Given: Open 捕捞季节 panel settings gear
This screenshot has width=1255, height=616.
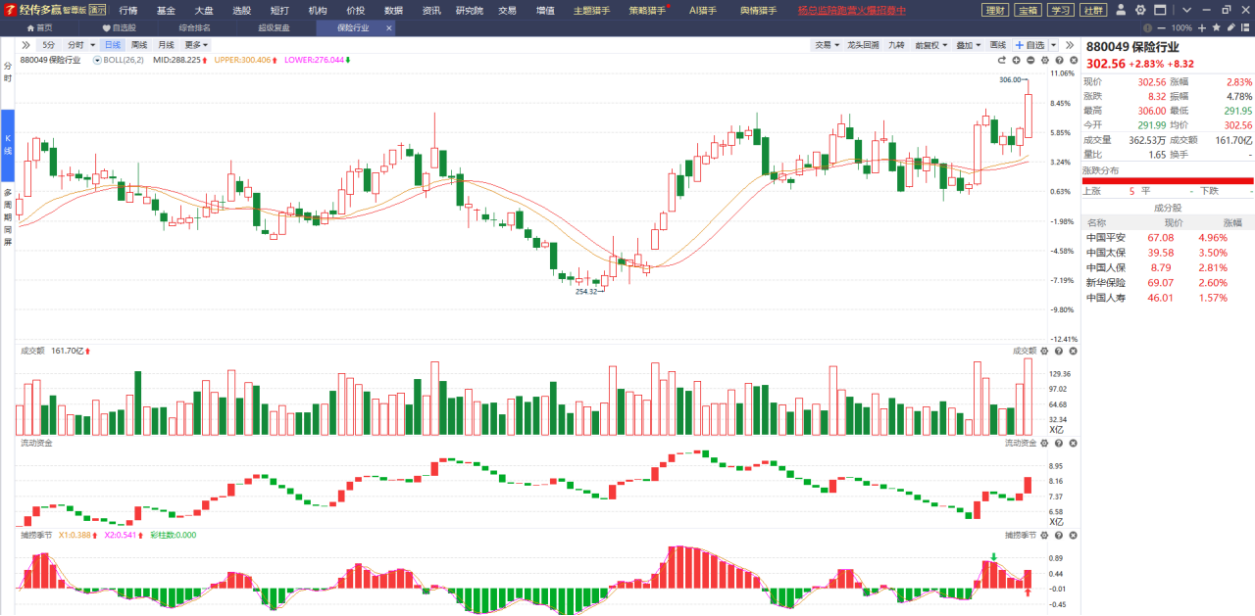Looking at the screenshot, I should [x=1044, y=535].
